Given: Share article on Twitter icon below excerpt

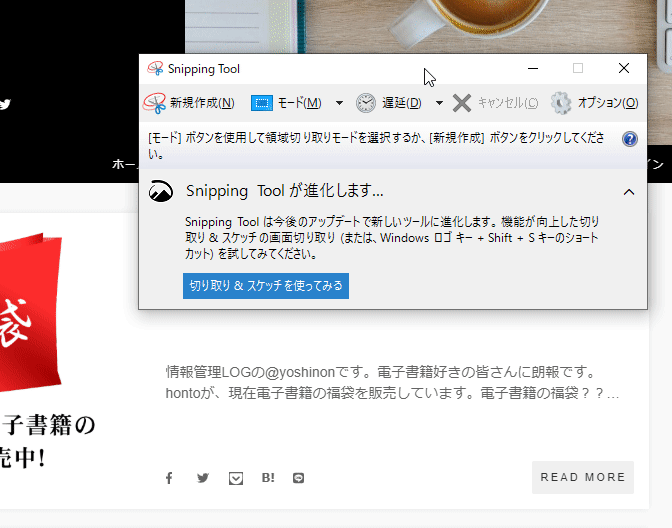Looking at the screenshot, I should click(x=203, y=478).
